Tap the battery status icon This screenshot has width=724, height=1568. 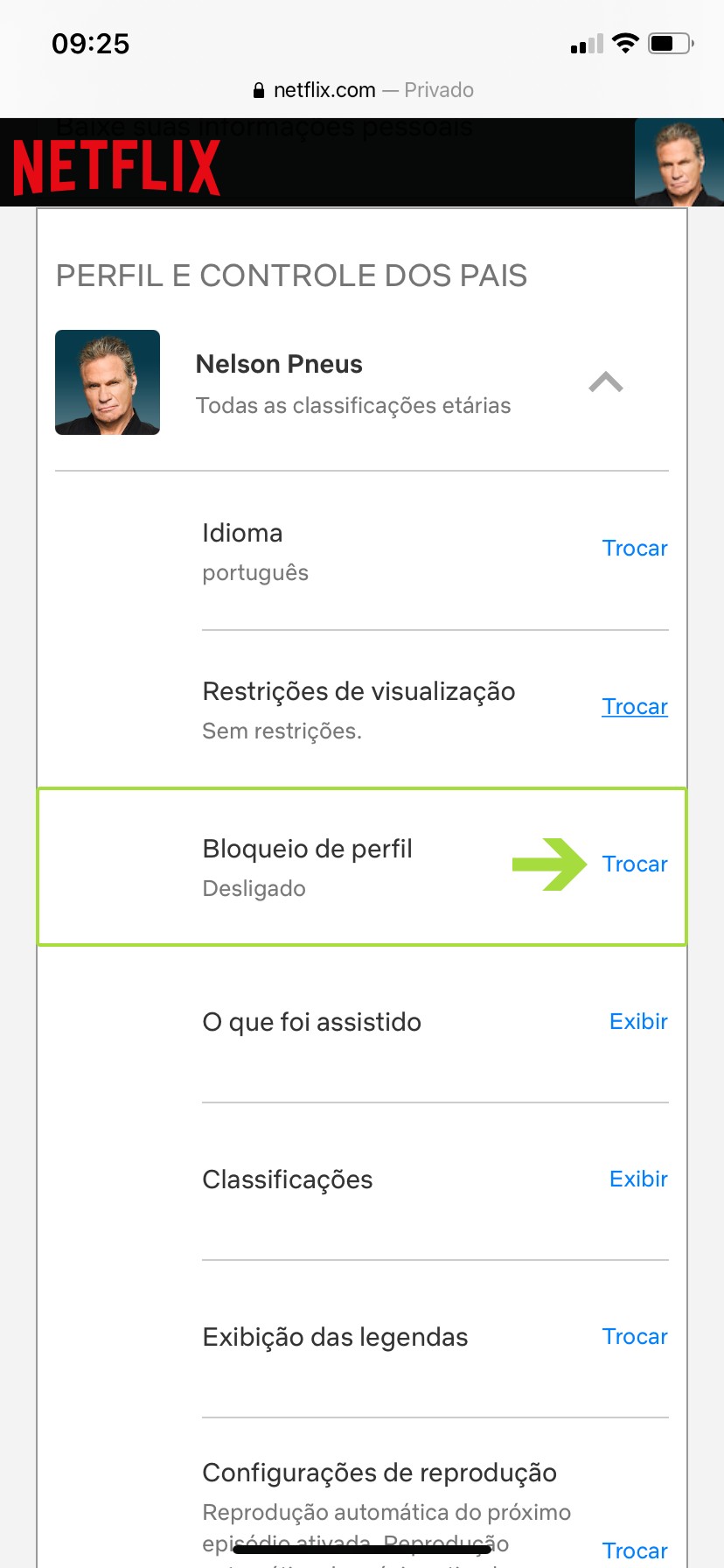[671, 43]
